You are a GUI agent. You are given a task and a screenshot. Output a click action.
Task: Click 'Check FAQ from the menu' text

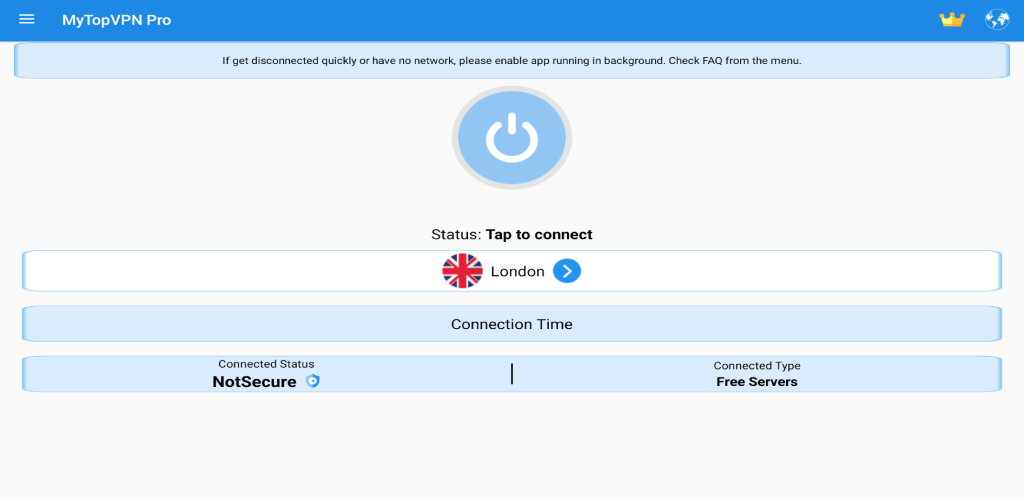pos(734,61)
